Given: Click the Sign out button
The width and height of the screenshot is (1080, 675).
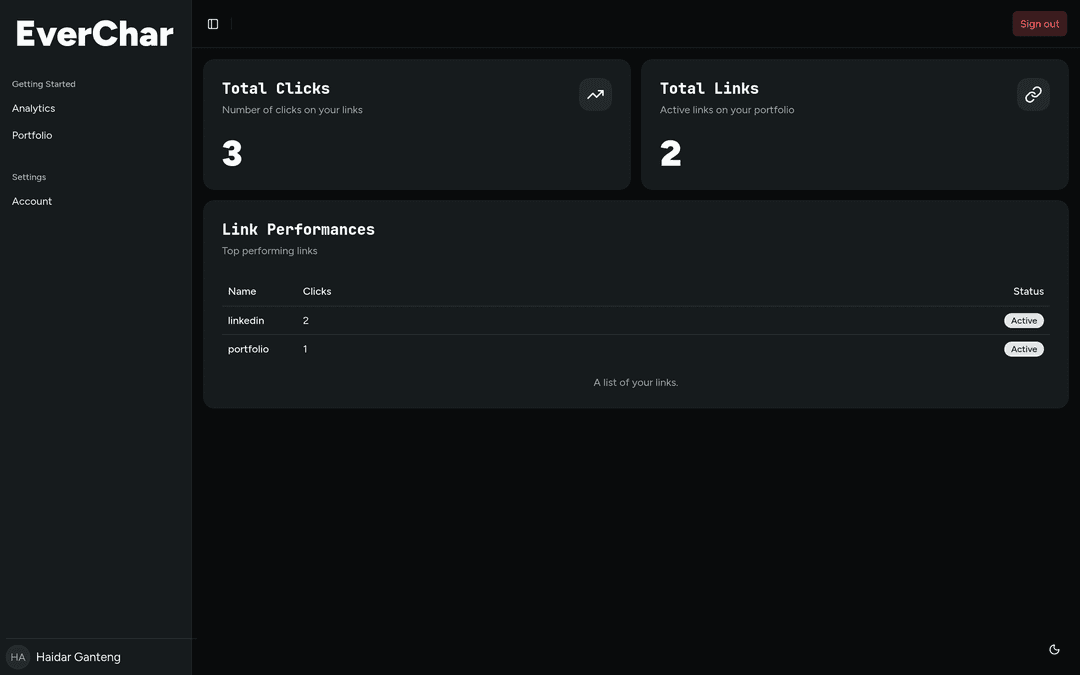Looking at the screenshot, I should click(x=1039, y=24).
